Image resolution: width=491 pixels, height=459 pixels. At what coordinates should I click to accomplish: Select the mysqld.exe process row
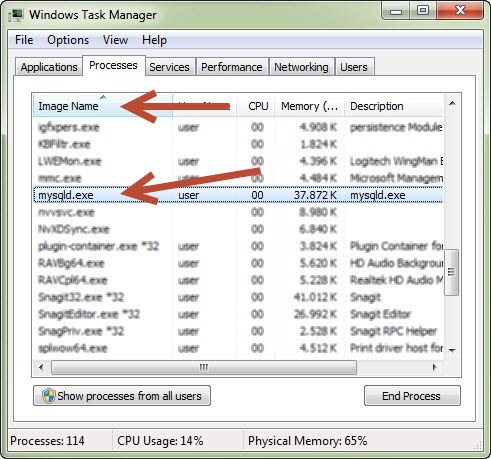click(x=238, y=195)
